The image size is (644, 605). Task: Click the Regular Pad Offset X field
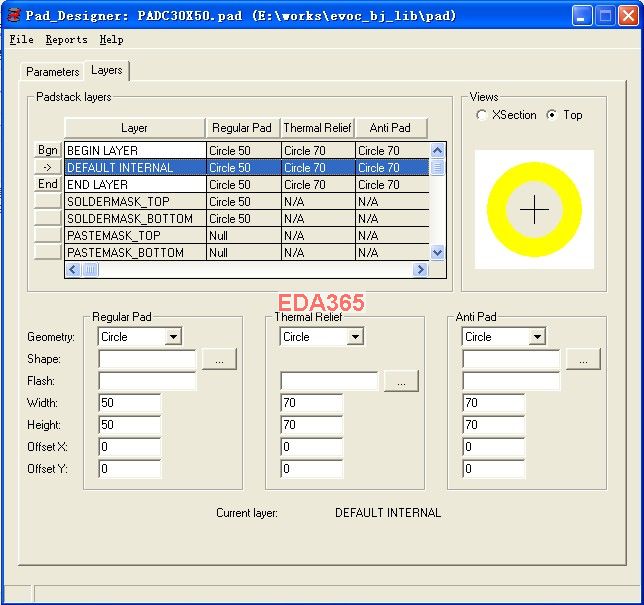130,447
